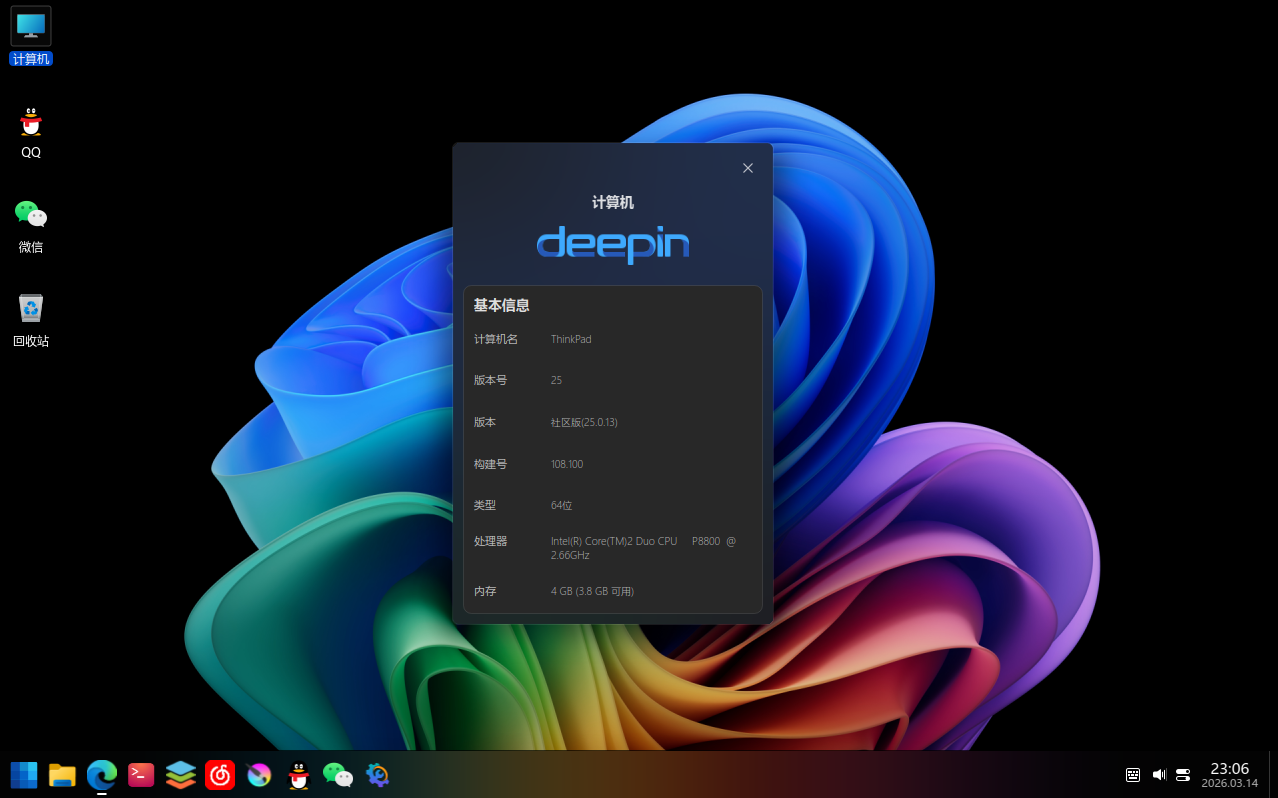This screenshot has height=798, width=1278.
Task: Launch Microsoft Edge browser from taskbar
Action: pyautogui.click(x=102, y=775)
